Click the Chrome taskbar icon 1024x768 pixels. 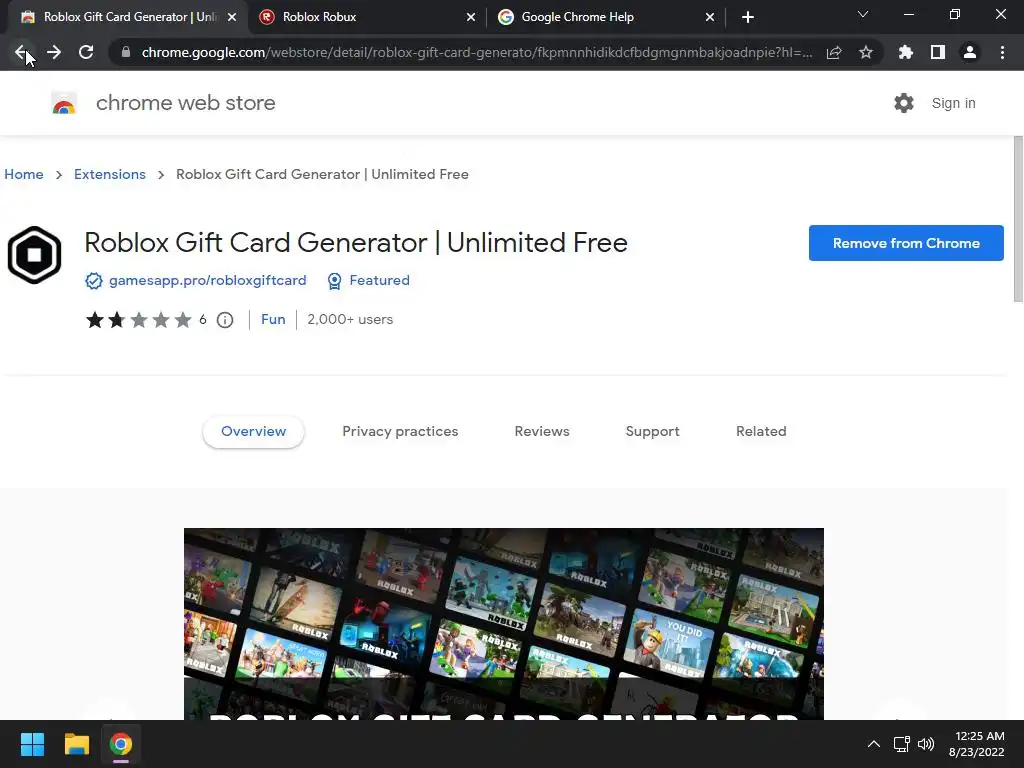tap(121, 744)
